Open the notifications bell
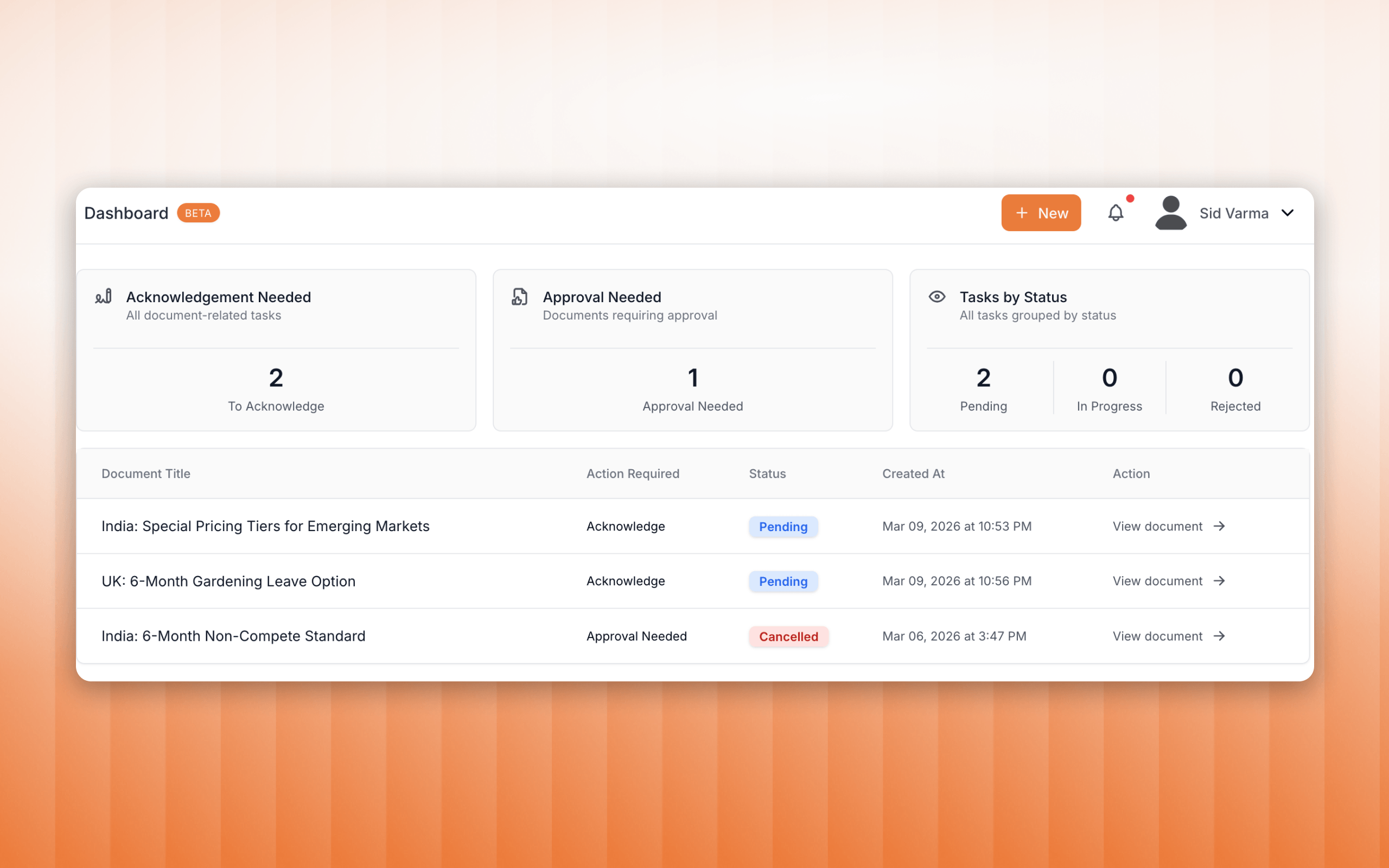The width and height of the screenshot is (1389, 868). point(1115,213)
